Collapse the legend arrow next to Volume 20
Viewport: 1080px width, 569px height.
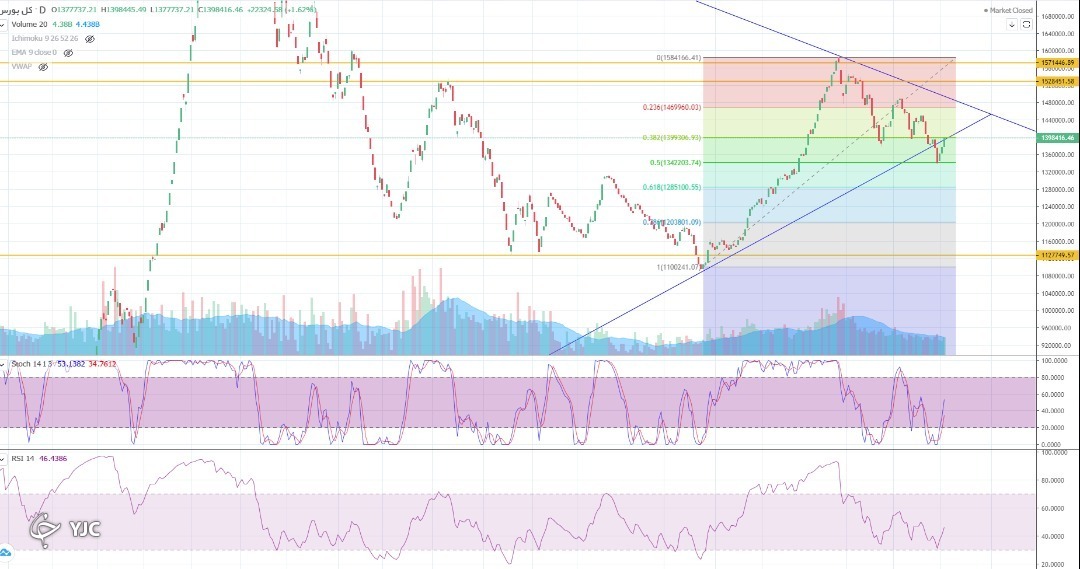tap(3, 25)
